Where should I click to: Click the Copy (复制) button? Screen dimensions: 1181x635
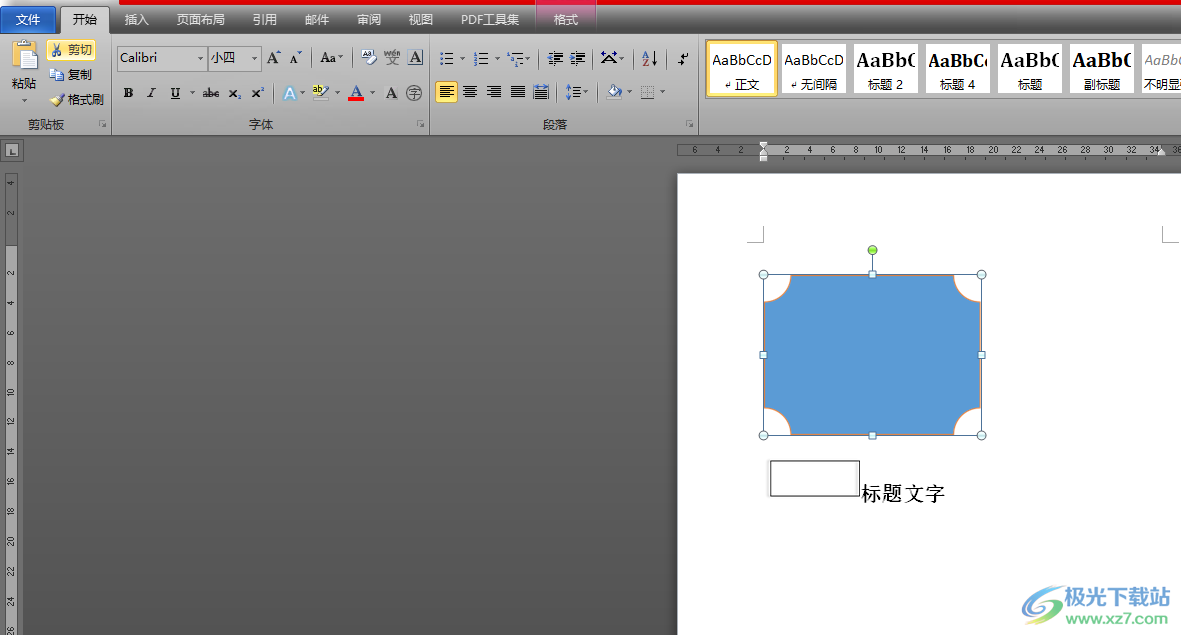71,75
